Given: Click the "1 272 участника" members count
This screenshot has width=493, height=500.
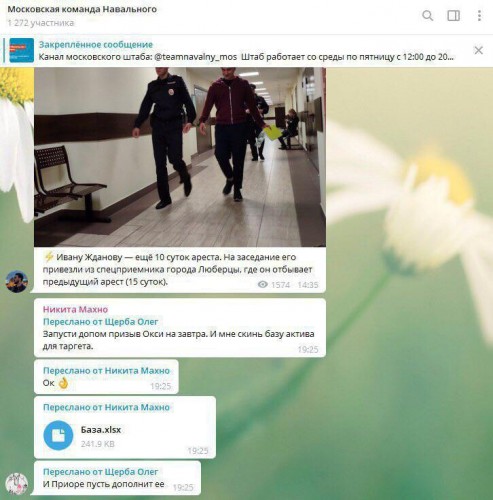Looking at the screenshot, I should click(41, 23).
